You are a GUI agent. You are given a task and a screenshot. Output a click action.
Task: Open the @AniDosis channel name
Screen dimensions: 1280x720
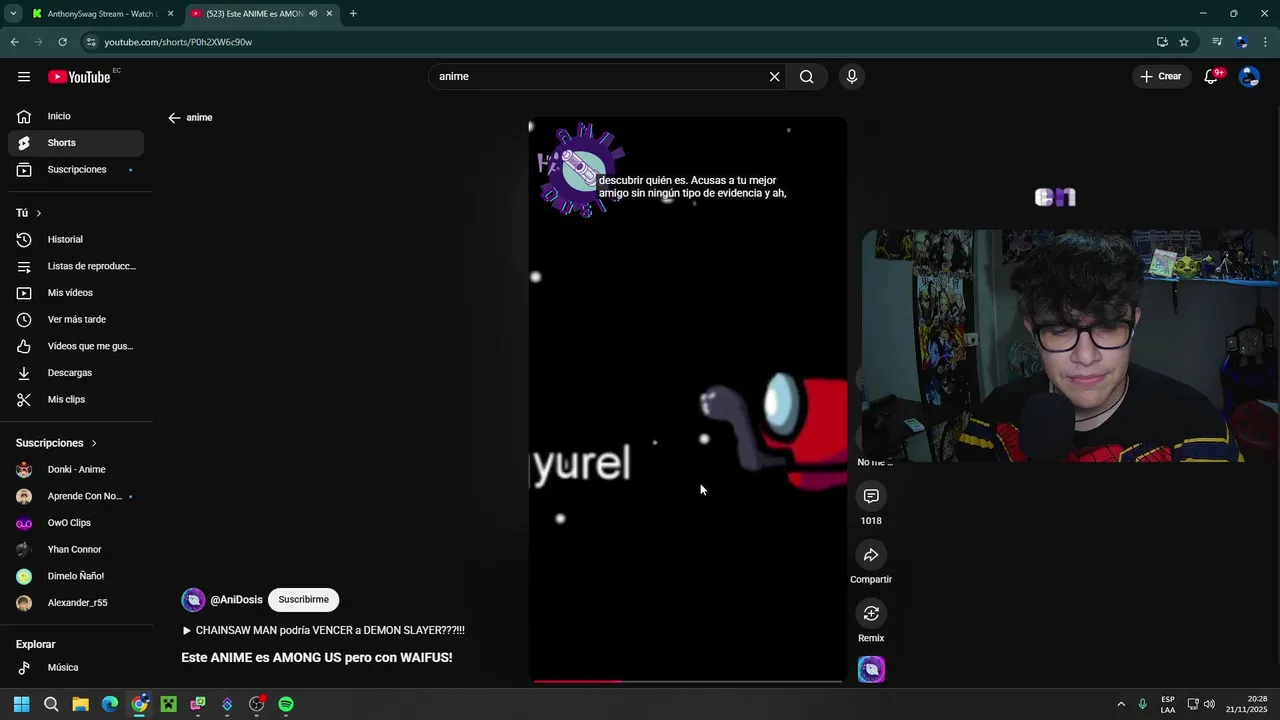click(236, 600)
